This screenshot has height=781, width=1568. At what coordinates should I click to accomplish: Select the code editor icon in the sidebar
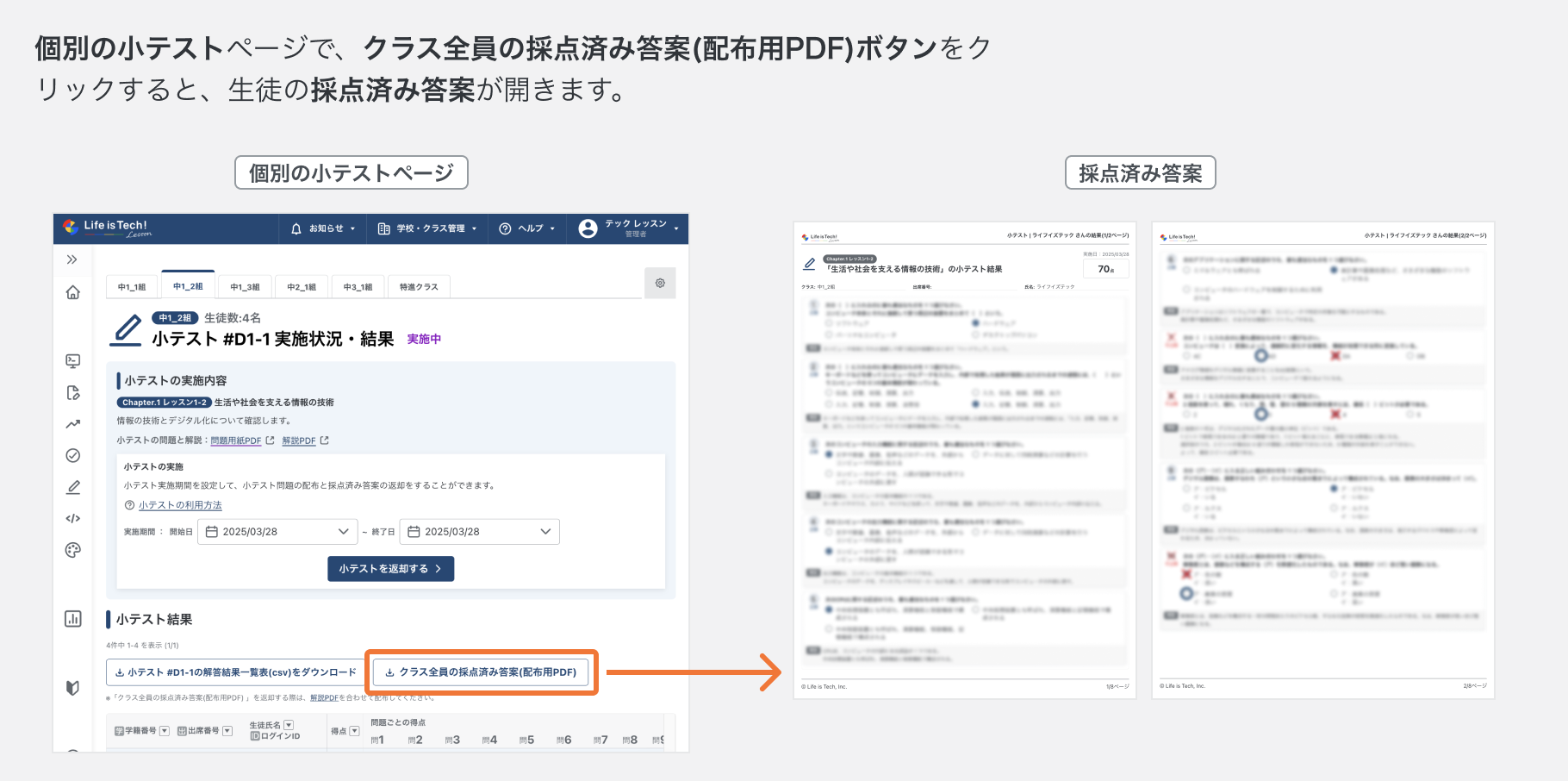click(72, 518)
